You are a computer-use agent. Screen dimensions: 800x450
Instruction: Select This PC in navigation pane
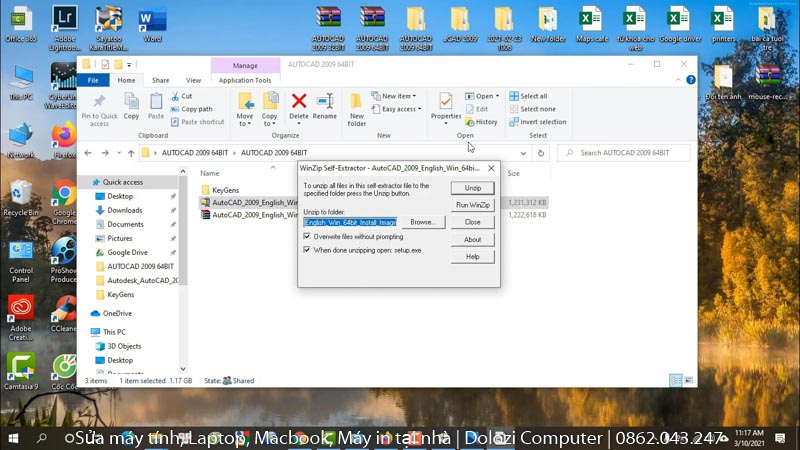tap(114, 332)
